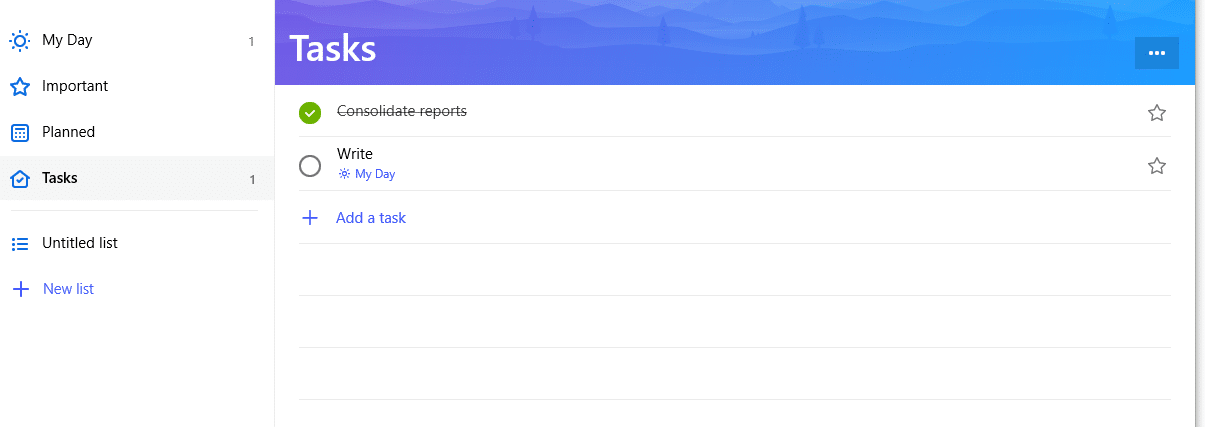1205x427 pixels.
Task: Star the Consolidate reports task
Action: (1157, 113)
